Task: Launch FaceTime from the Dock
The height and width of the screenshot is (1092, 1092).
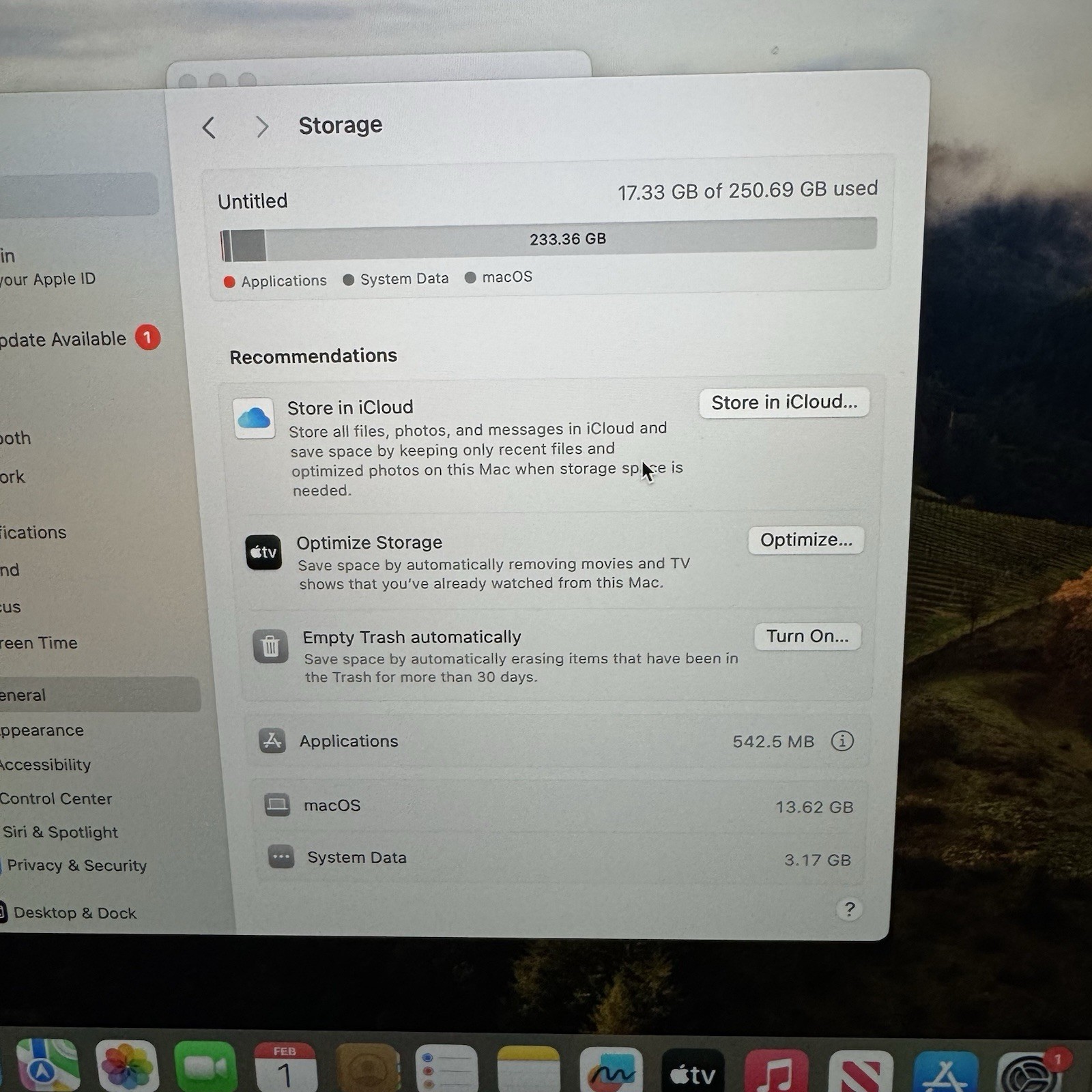Action: pos(205,1067)
